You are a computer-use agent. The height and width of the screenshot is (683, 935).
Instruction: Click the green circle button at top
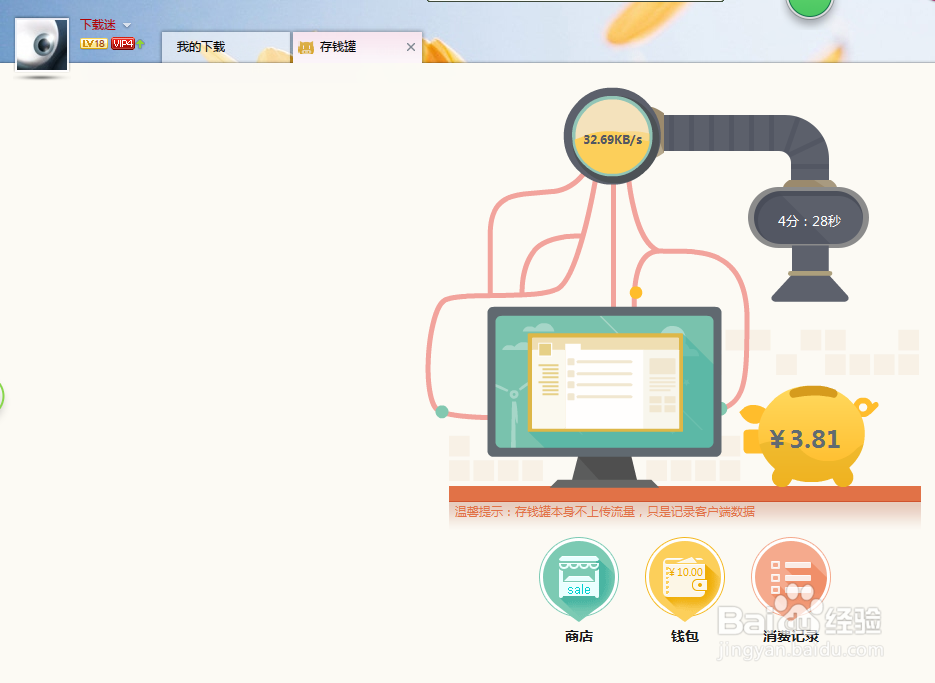click(x=809, y=6)
